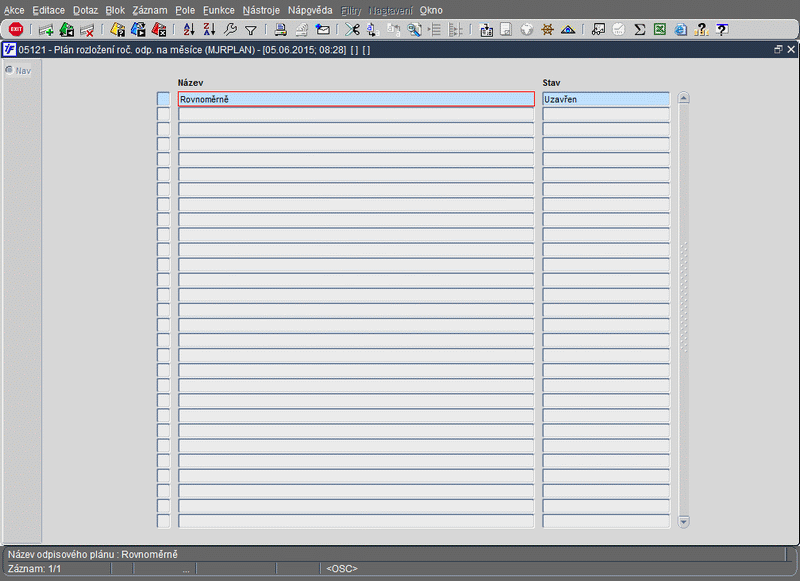Click the triangle ruler icon

pyautogui.click(x=568, y=30)
